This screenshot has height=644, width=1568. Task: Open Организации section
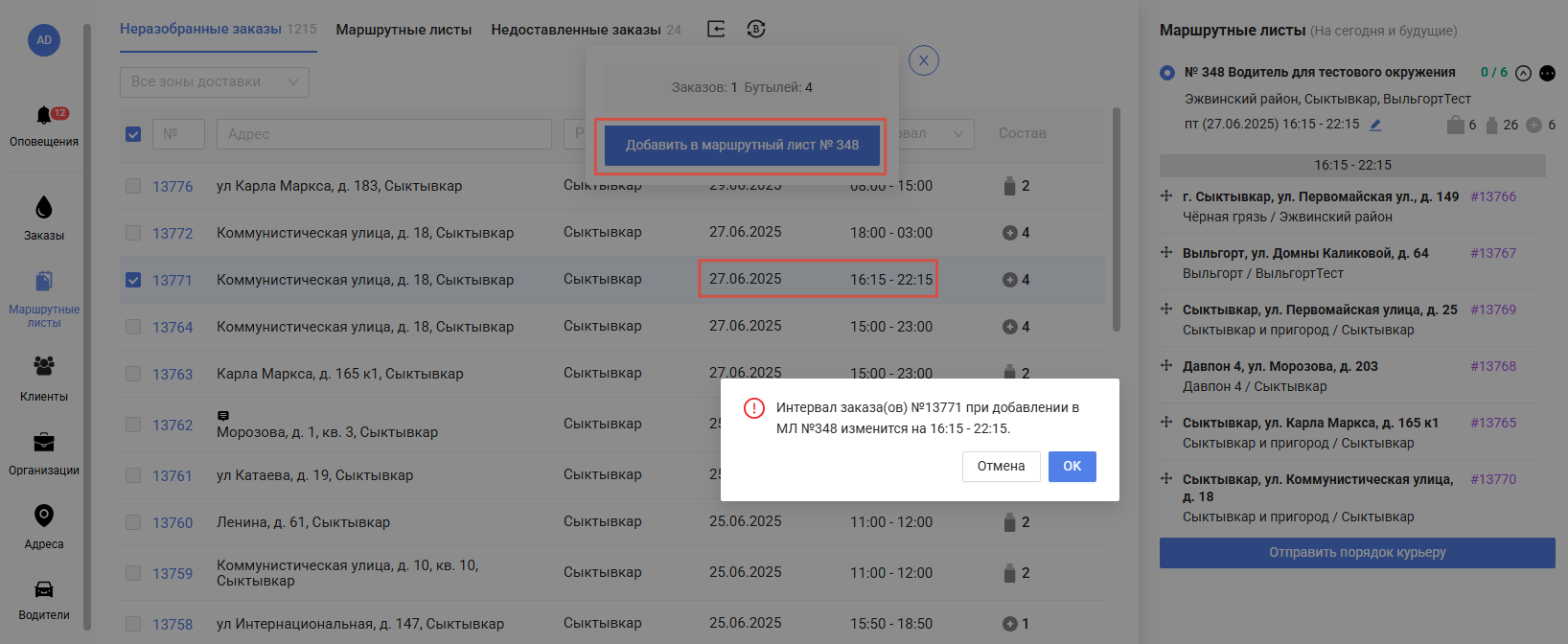click(44, 453)
